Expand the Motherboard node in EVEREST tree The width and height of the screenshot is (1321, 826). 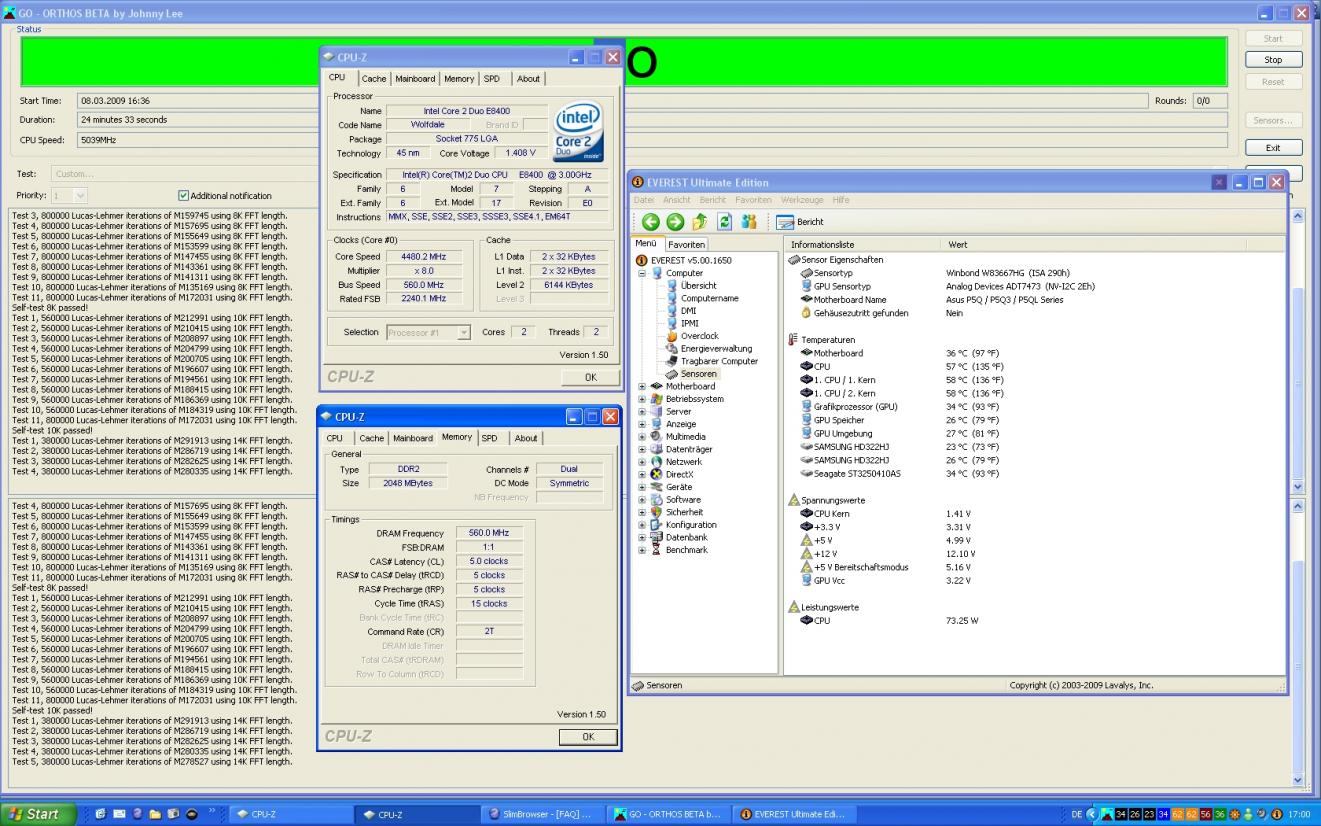click(642, 386)
